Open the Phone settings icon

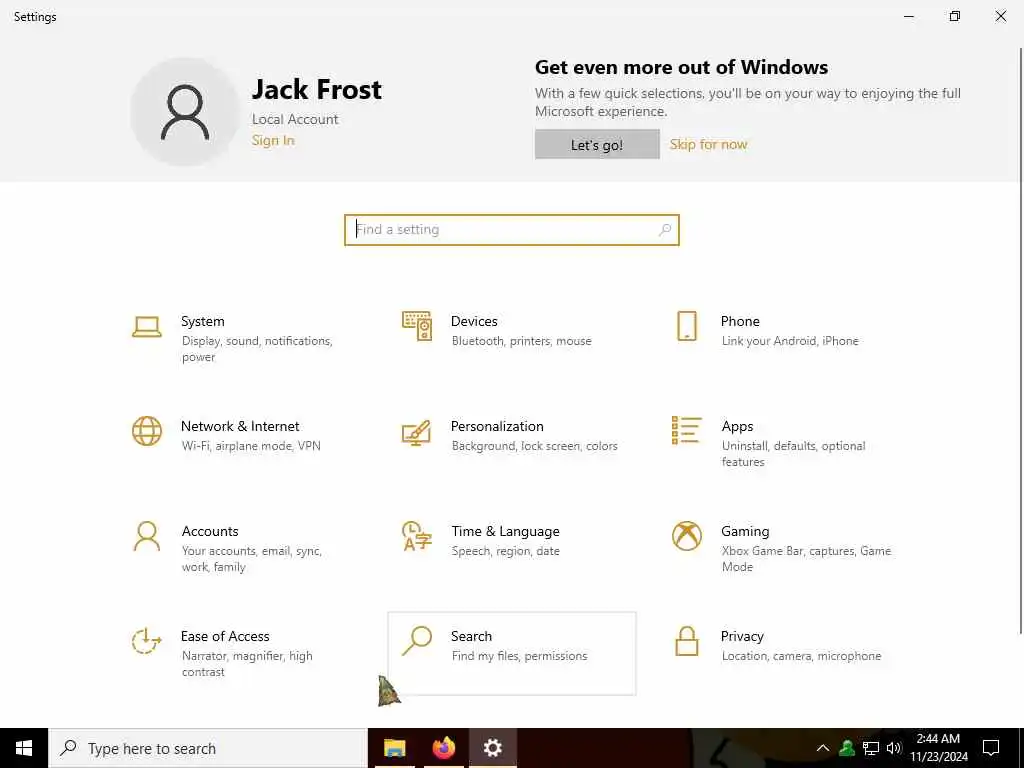[x=686, y=326]
